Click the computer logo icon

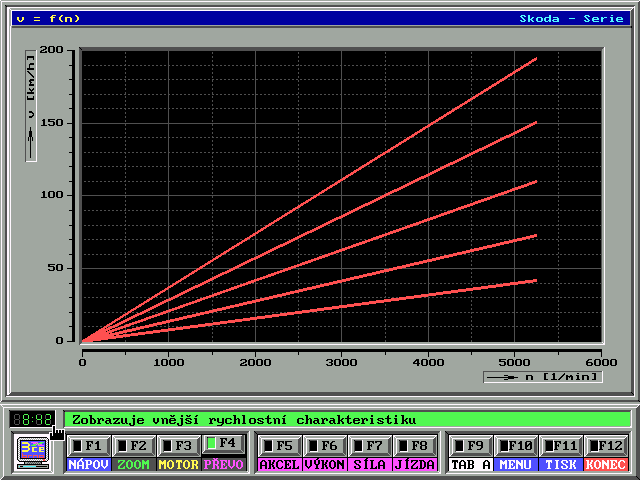tap(33, 452)
